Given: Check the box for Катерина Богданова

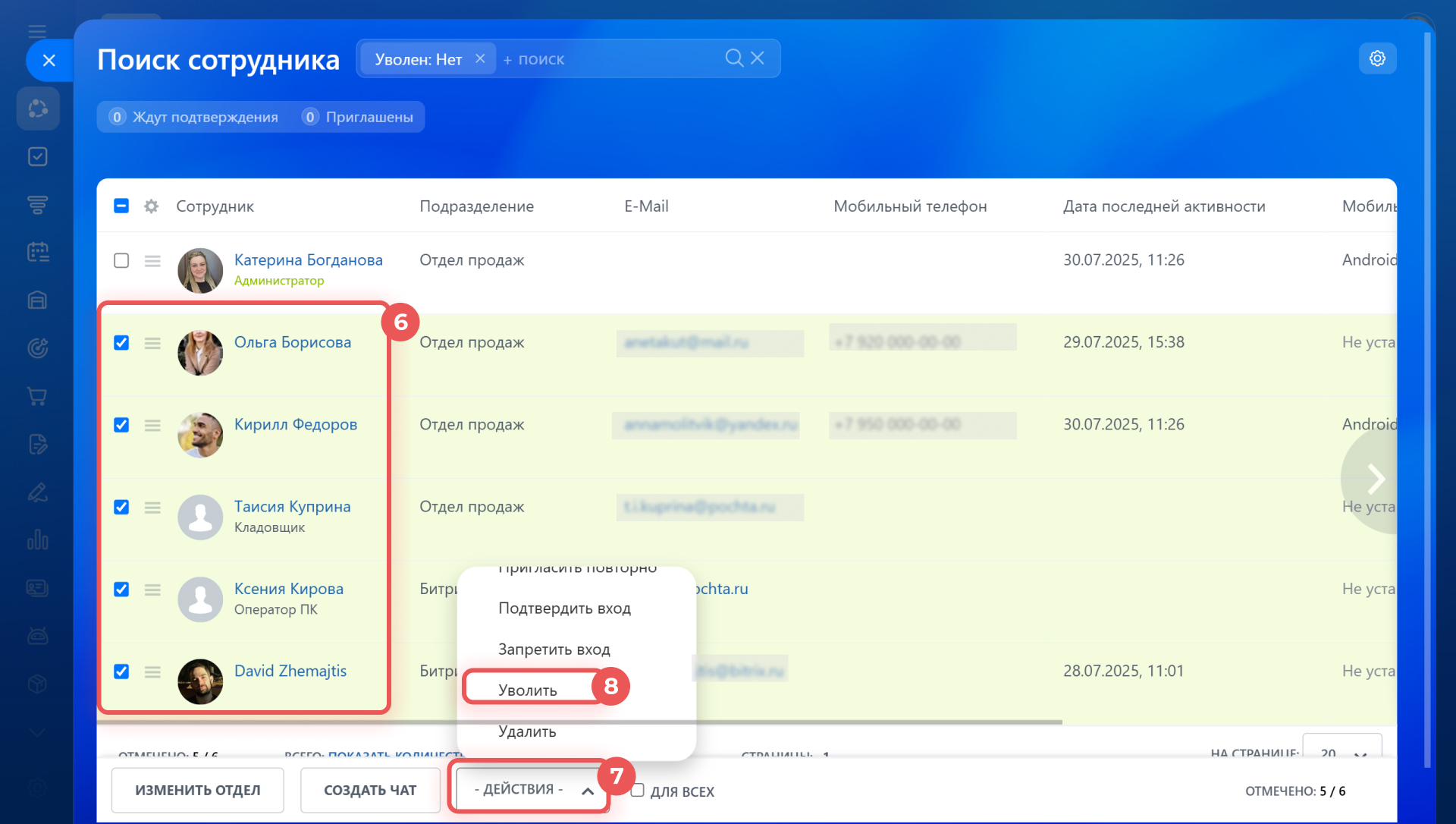Looking at the screenshot, I should coord(121,260).
